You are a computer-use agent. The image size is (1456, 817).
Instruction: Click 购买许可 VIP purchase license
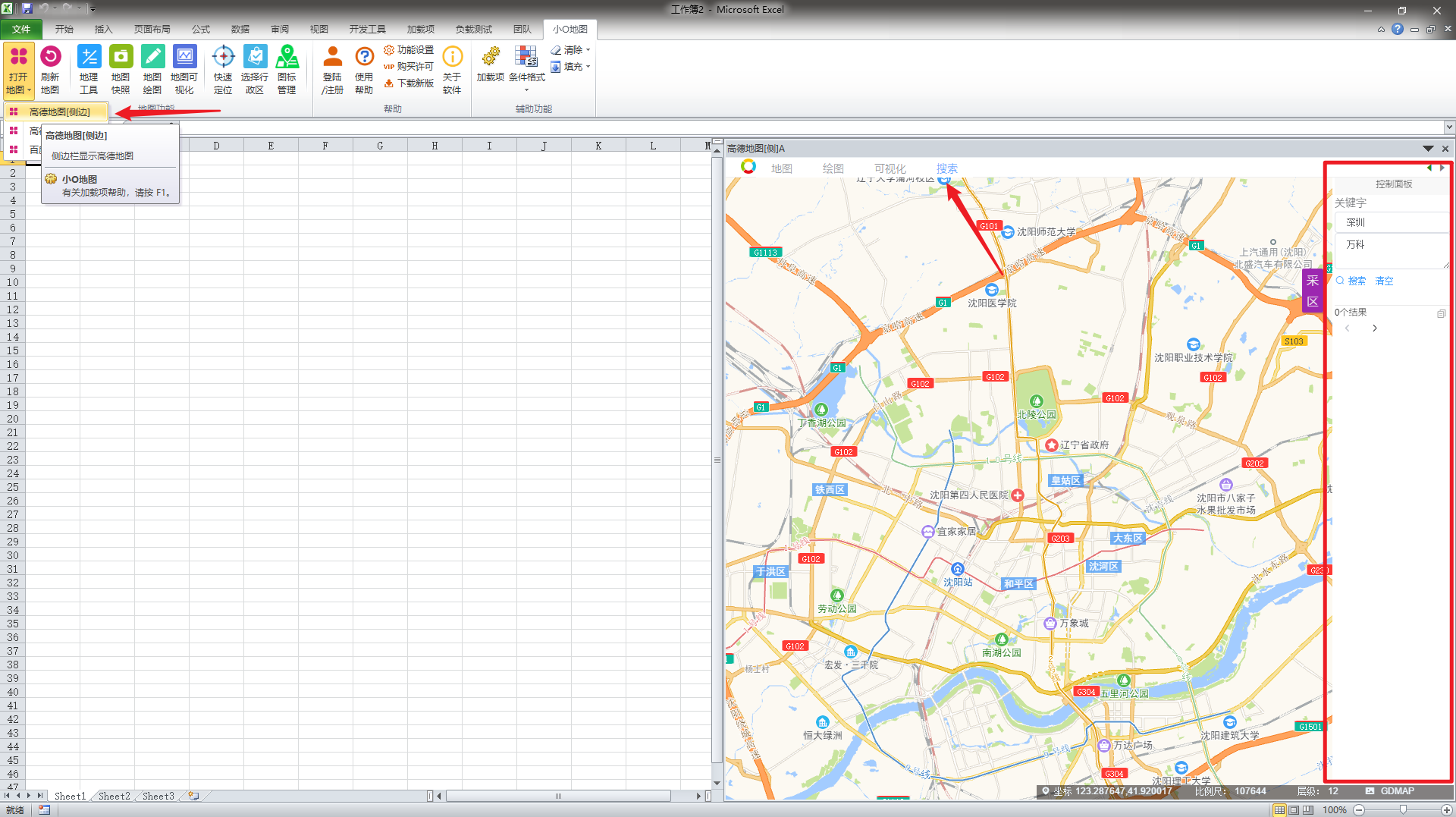[409, 67]
